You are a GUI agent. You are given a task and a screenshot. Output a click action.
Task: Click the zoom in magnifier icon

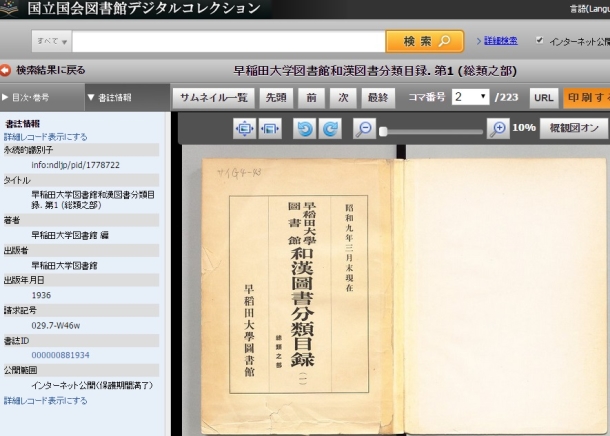tap(498, 128)
